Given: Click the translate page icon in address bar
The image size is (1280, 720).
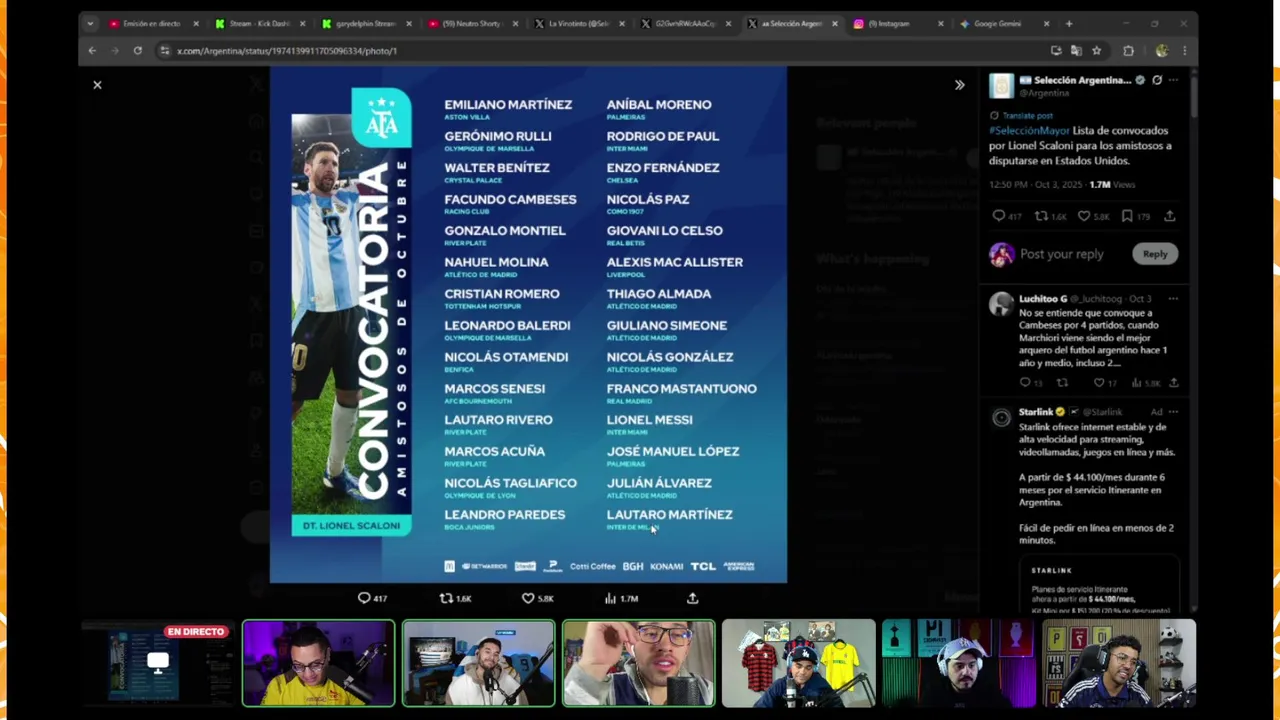Looking at the screenshot, I should point(1076,50).
